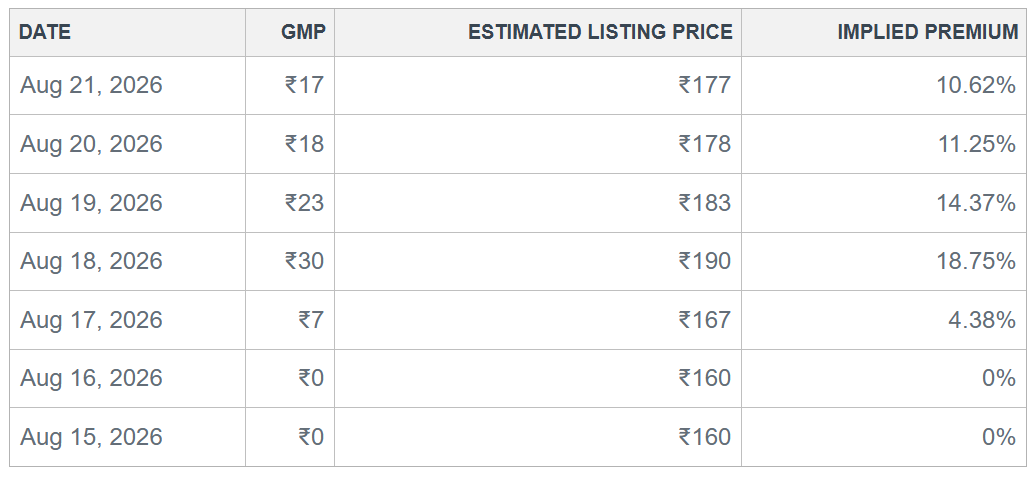This screenshot has width=1030, height=477.
Task: Click the IMPLIED PREMIUM column header
Action: pyautogui.click(x=928, y=32)
